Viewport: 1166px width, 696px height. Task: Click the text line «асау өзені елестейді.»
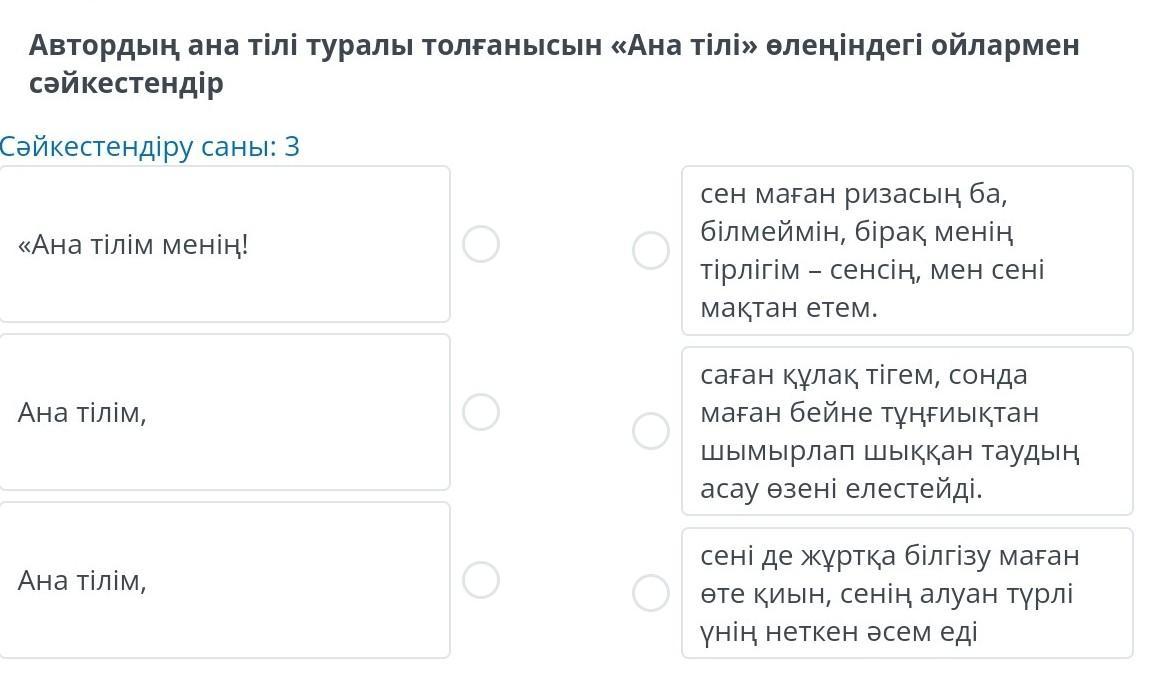841,489
